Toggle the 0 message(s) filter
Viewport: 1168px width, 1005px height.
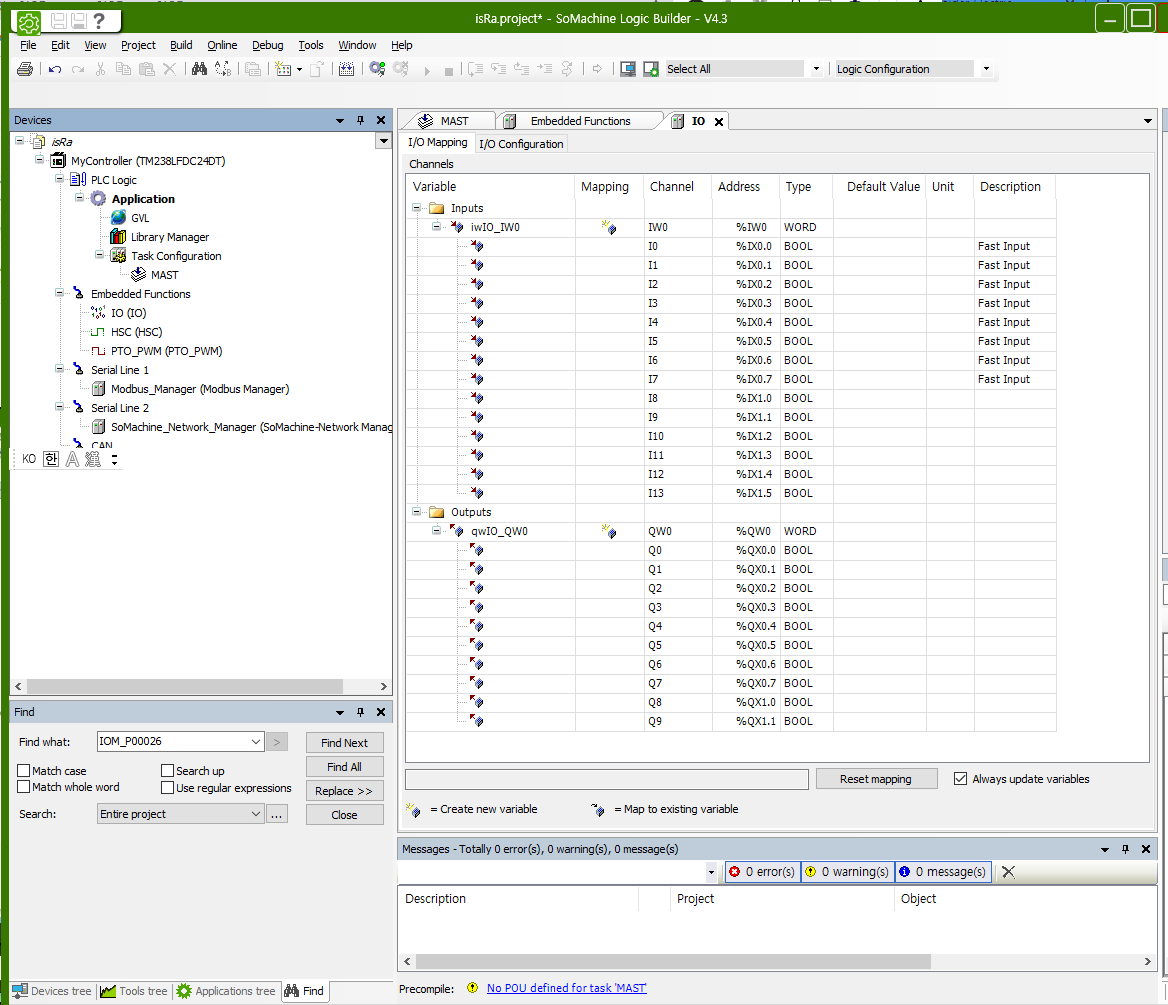point(942,872)
